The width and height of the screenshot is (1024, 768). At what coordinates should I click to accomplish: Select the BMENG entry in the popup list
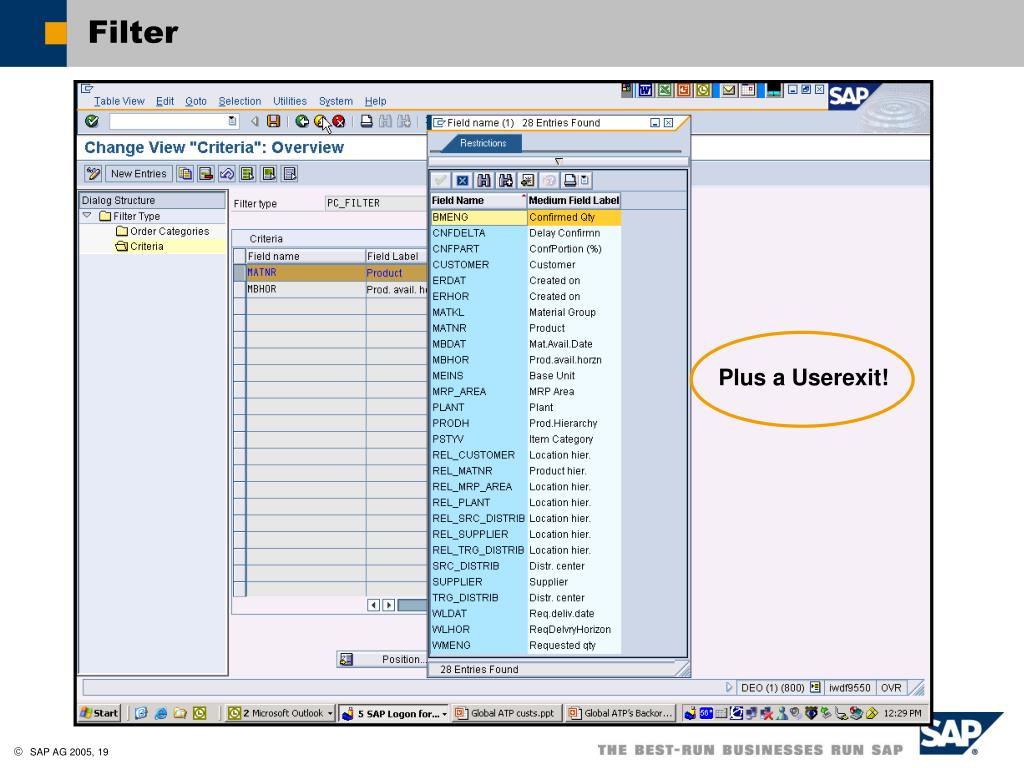click(526, 217)
